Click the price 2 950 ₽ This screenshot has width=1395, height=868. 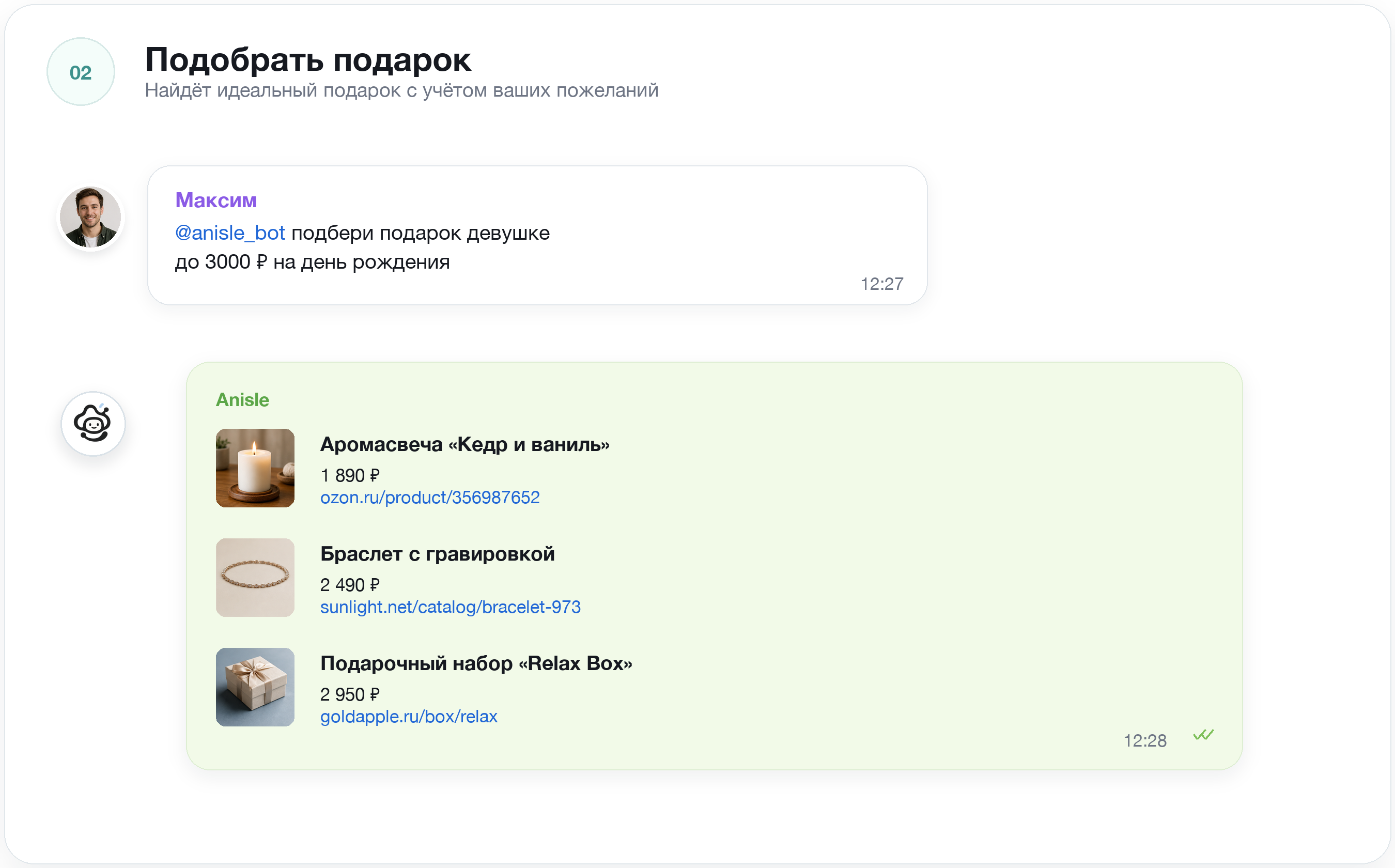(350, 694)
